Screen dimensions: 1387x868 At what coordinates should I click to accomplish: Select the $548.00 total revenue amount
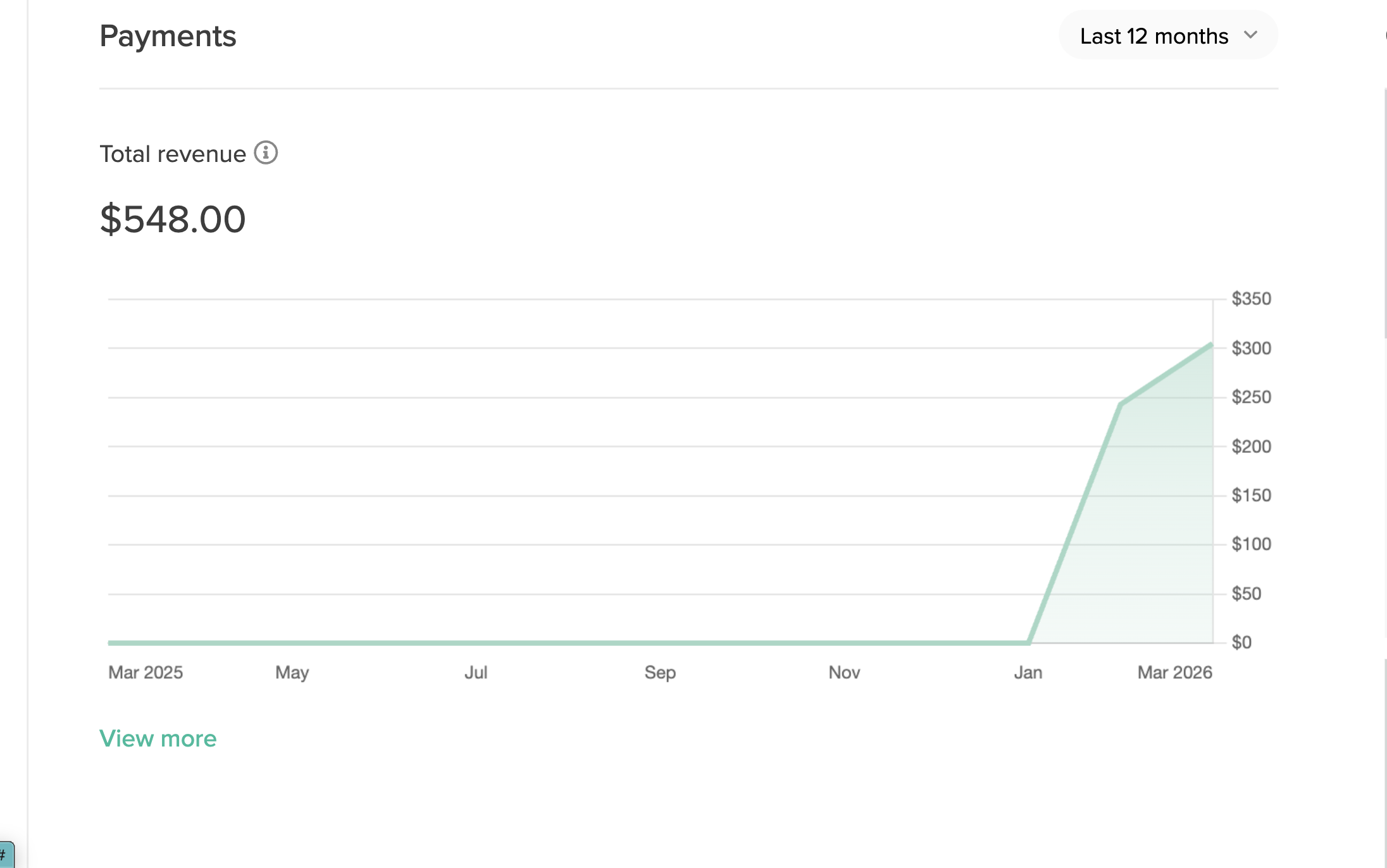click(x=173, y=219)
